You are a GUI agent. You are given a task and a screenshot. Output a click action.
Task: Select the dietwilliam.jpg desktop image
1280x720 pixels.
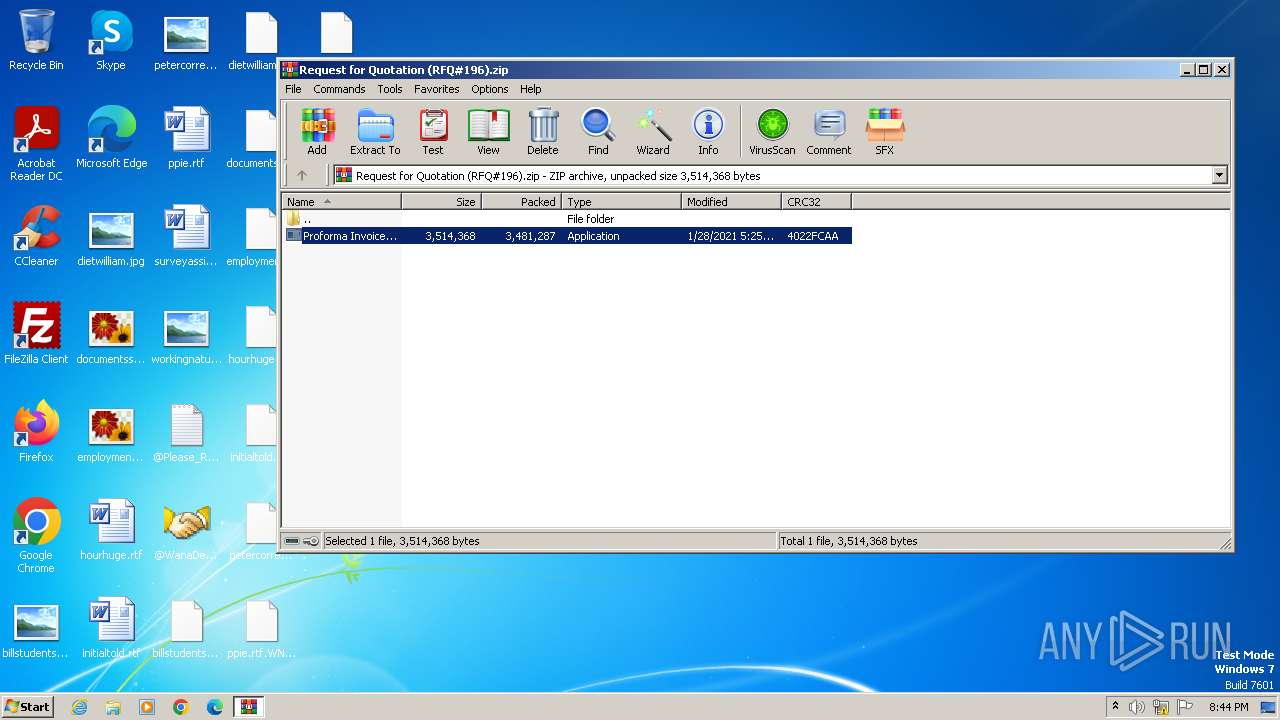(111, 237)
